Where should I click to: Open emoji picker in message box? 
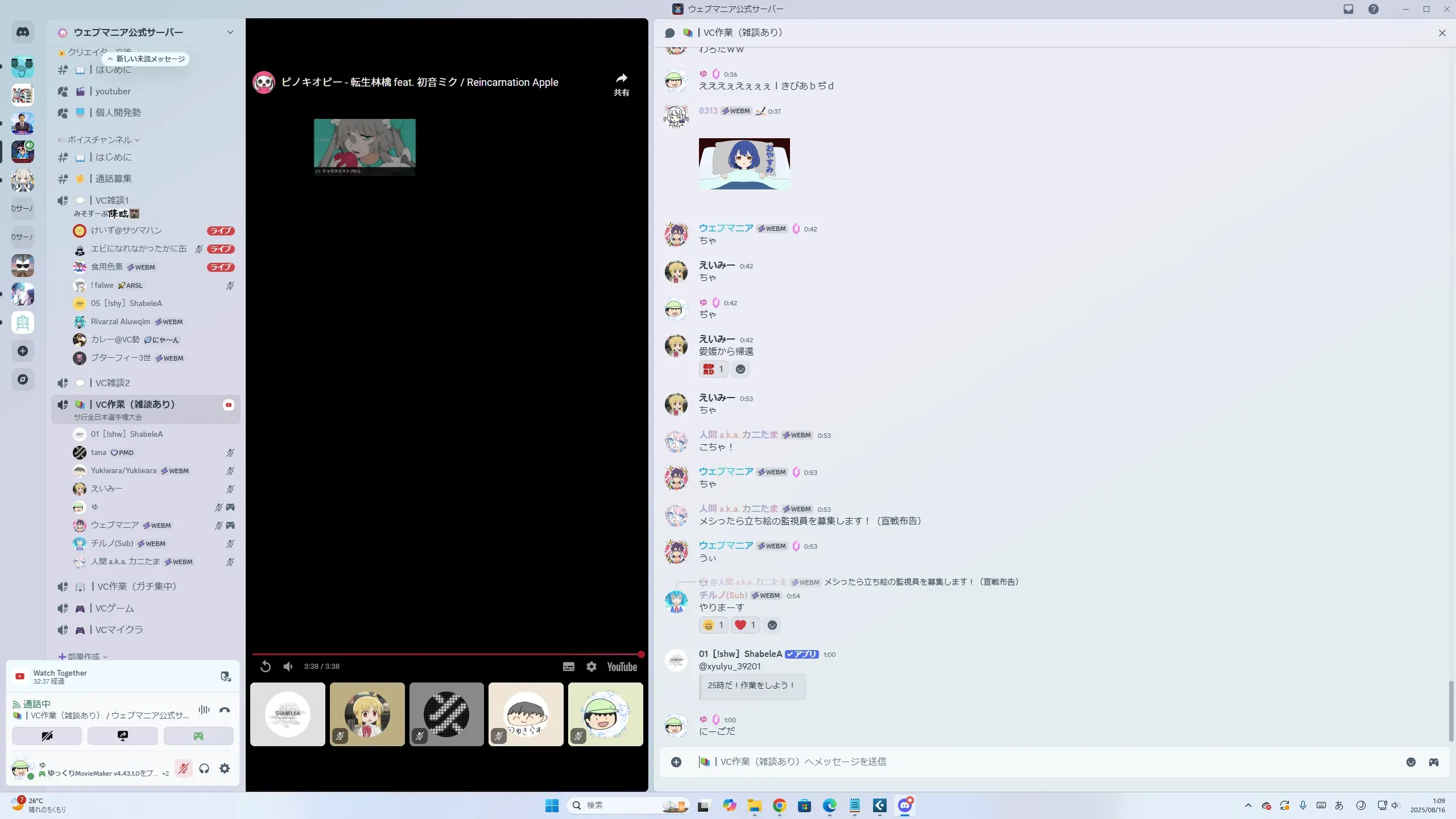click(1410, 762)
